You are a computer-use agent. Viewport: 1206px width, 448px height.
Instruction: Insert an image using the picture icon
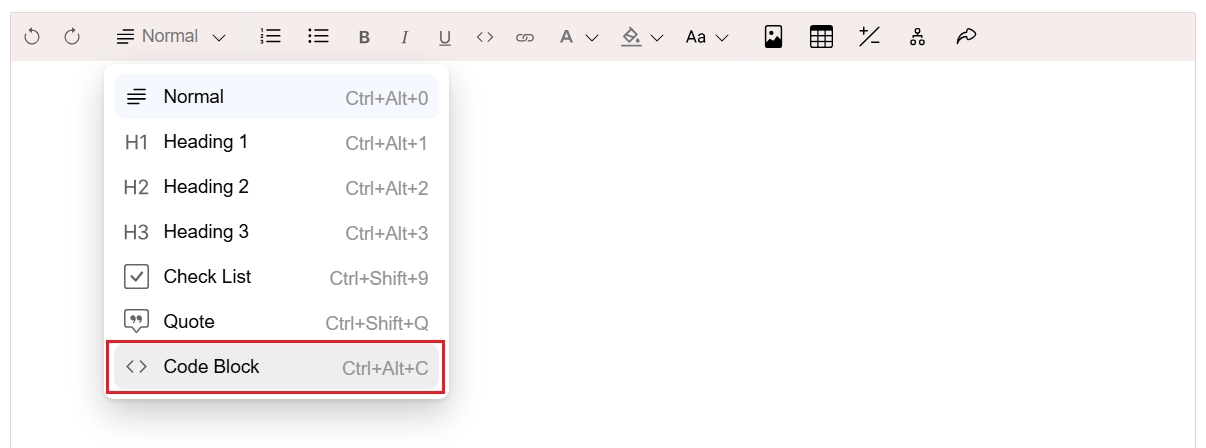click(x=773, y=37)
